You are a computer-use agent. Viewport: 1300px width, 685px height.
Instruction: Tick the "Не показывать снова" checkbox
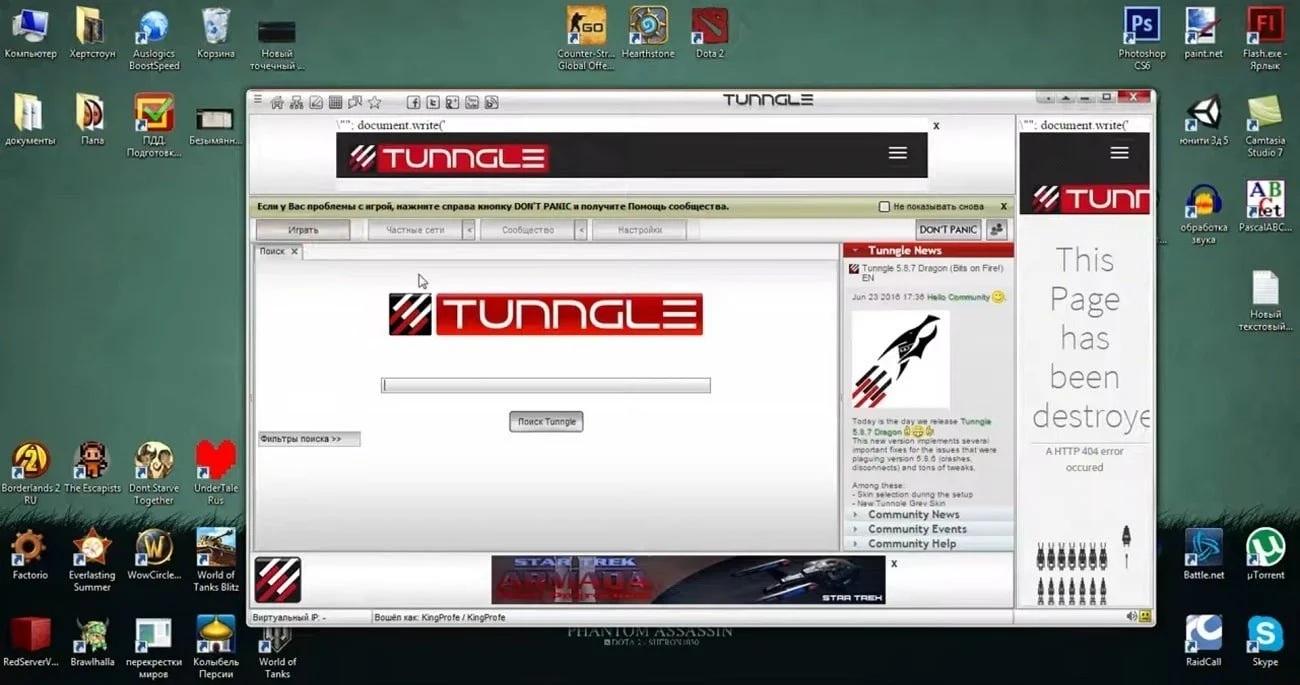tap(884, 207)
